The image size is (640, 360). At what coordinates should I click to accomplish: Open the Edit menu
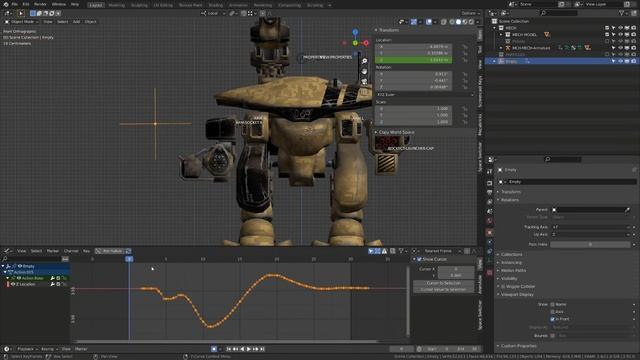click(x=26, y=4)
